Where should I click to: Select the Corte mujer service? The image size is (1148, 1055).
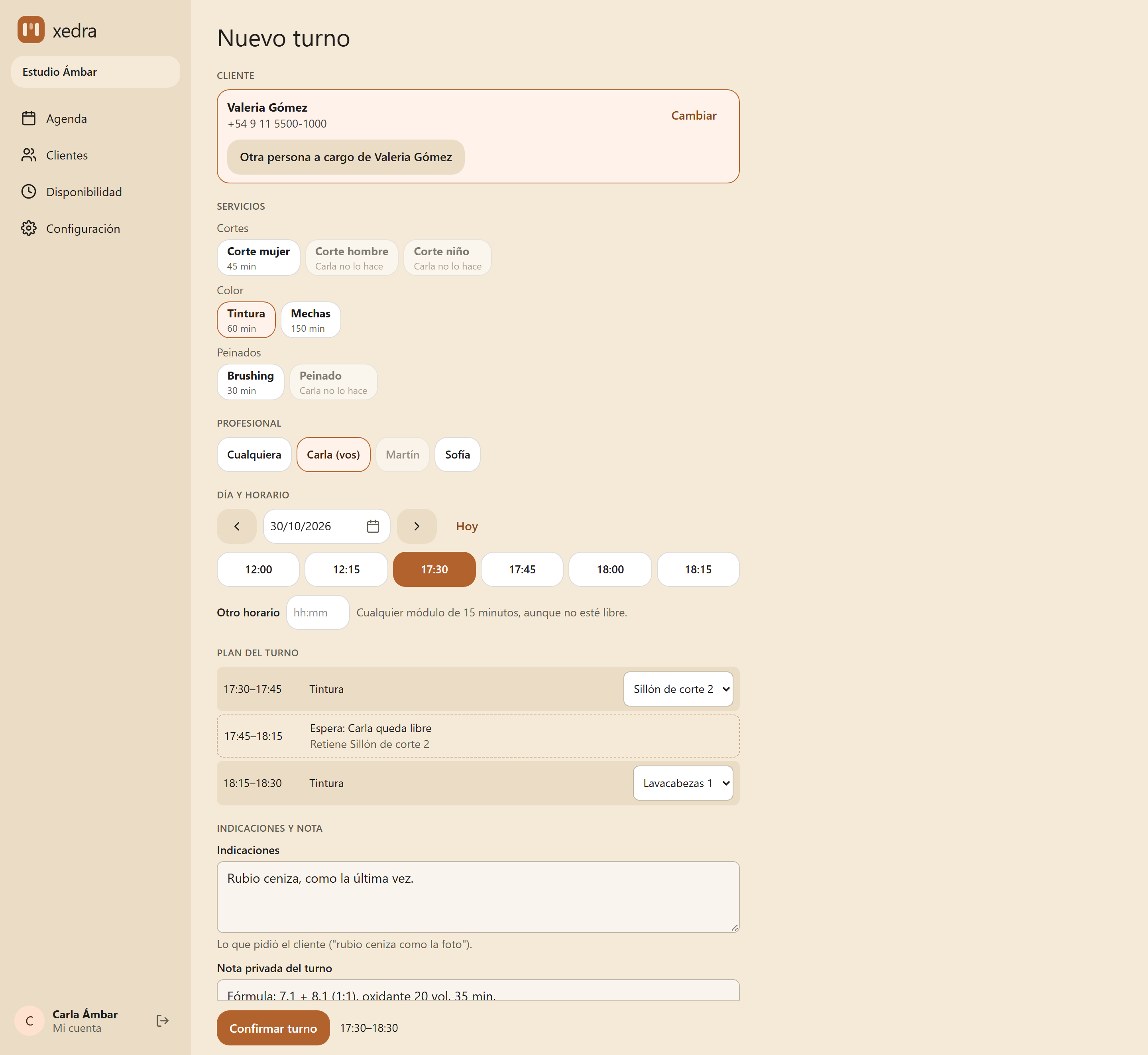click(x=259, y=258)
